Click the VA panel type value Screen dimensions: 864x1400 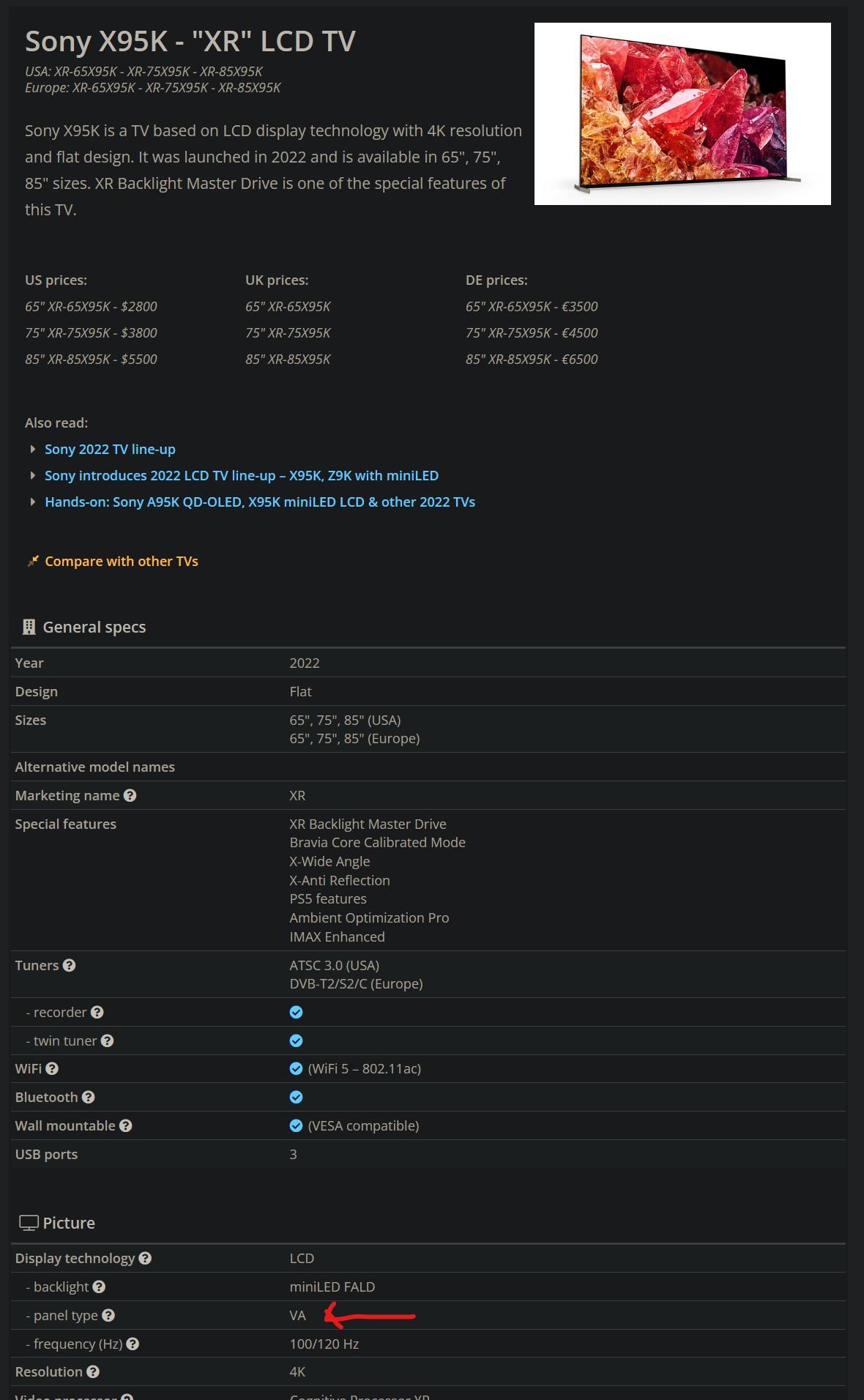tap(297, 1315)
